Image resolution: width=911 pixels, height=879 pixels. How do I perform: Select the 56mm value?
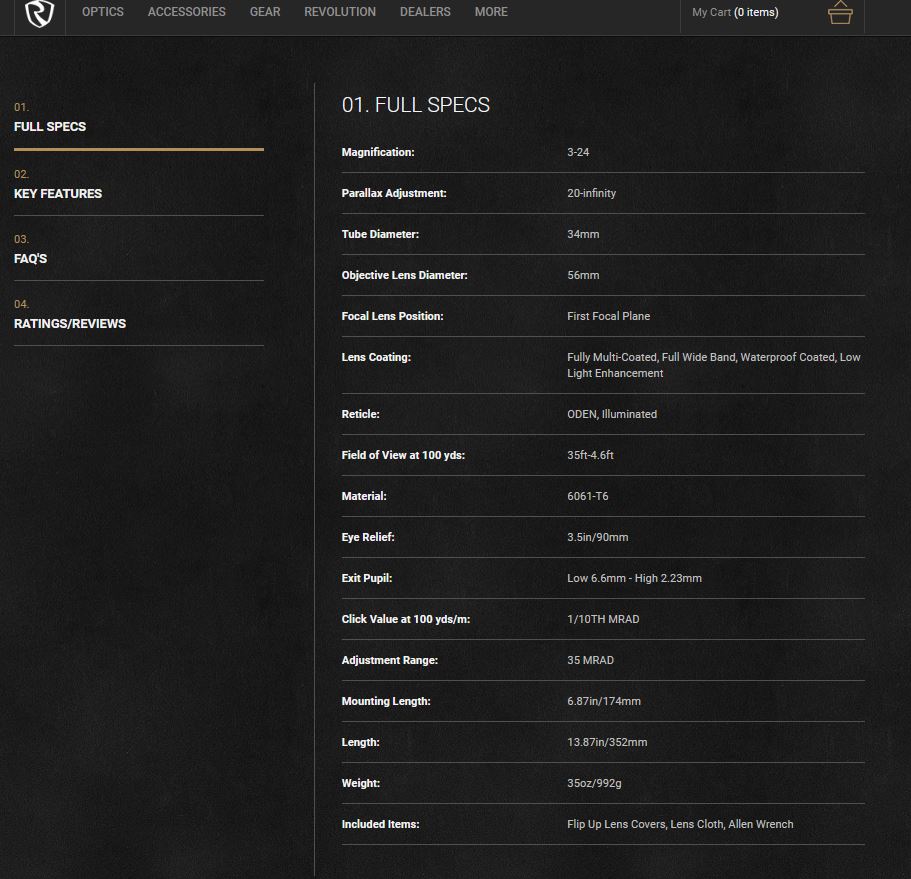tap(583, 275)
